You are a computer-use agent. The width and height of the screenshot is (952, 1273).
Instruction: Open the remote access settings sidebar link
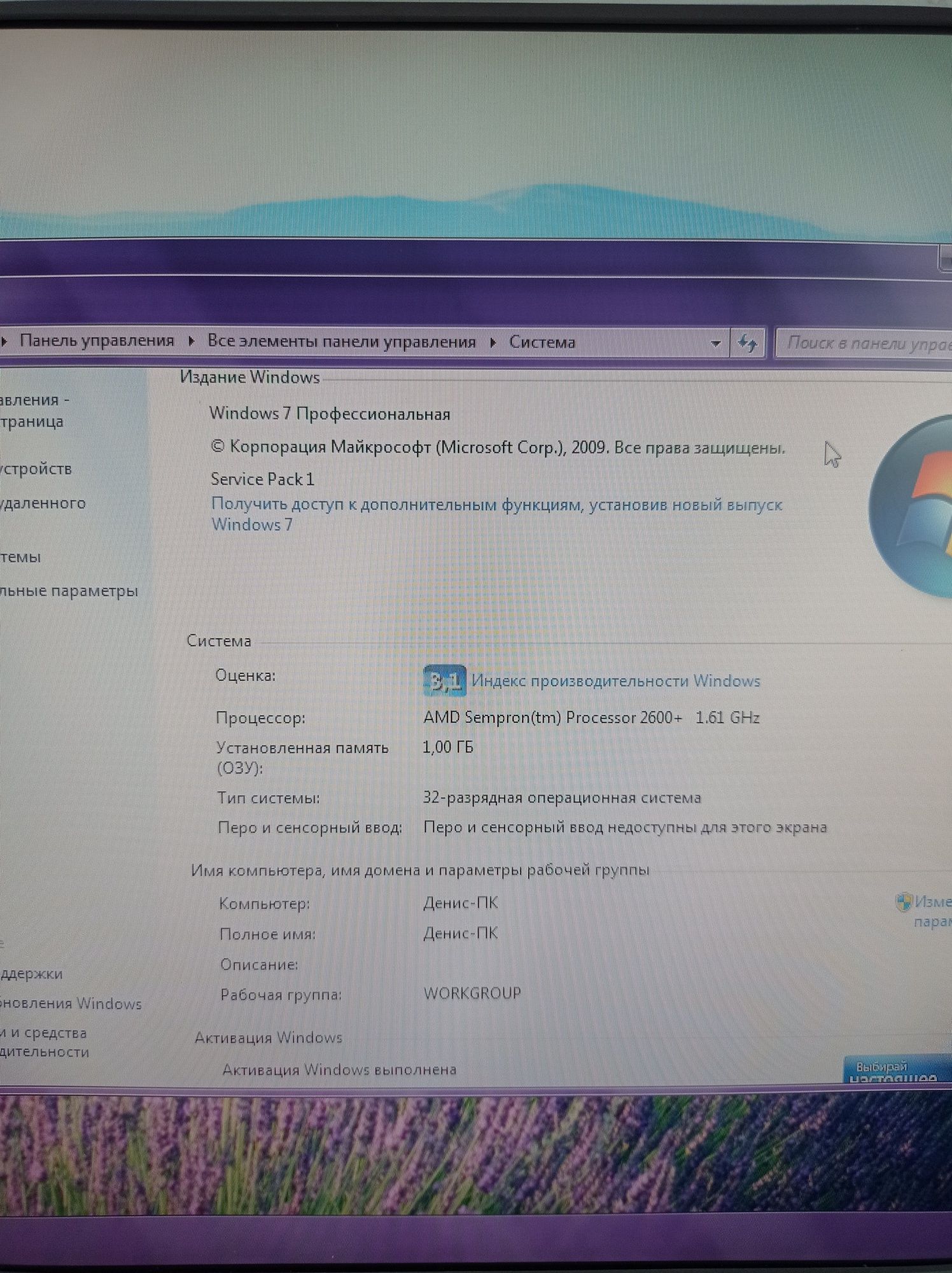click(x=43, y=503)
